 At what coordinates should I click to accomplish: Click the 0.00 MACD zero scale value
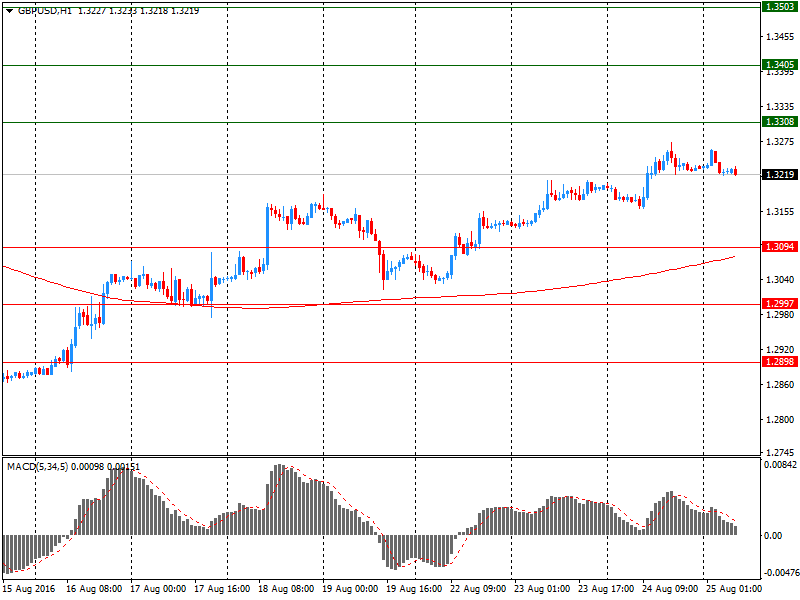tap(773, 535)
